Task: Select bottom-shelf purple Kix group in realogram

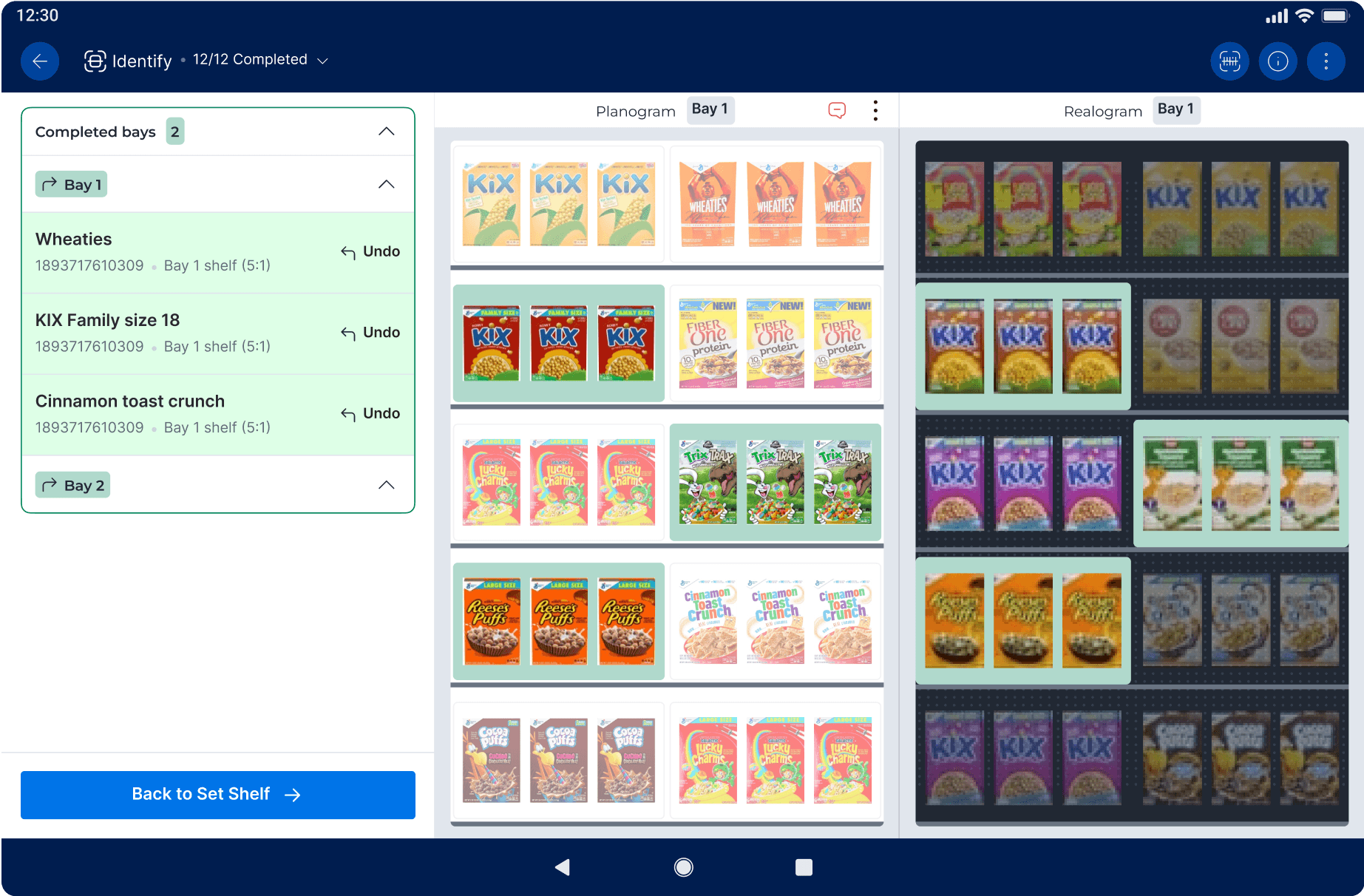Action: 1023,758
